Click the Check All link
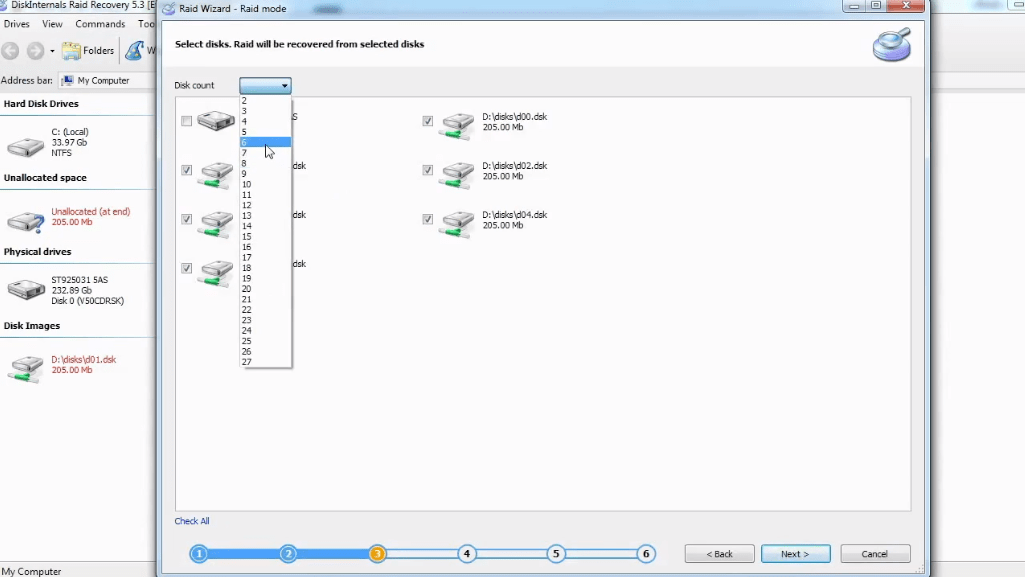Screen dimensions: 1025x577 point(192,521)
